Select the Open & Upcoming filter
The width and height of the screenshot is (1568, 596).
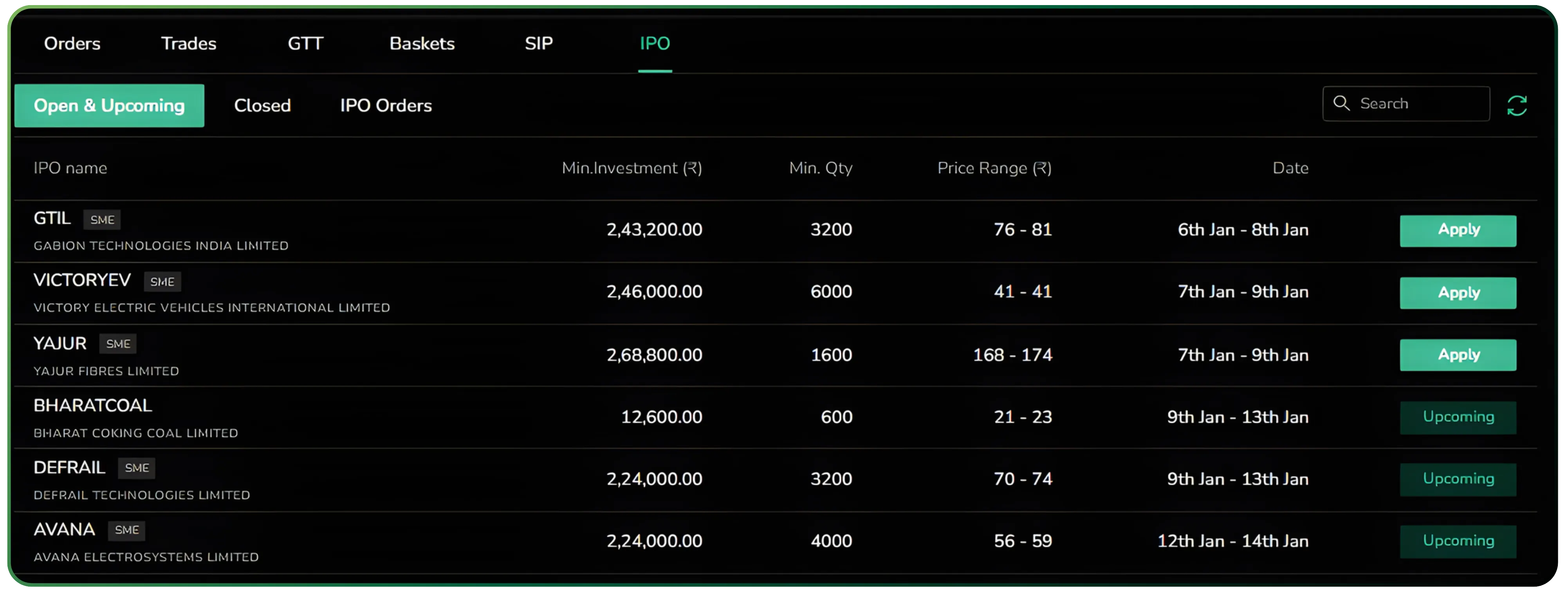(x=109, y=105)
